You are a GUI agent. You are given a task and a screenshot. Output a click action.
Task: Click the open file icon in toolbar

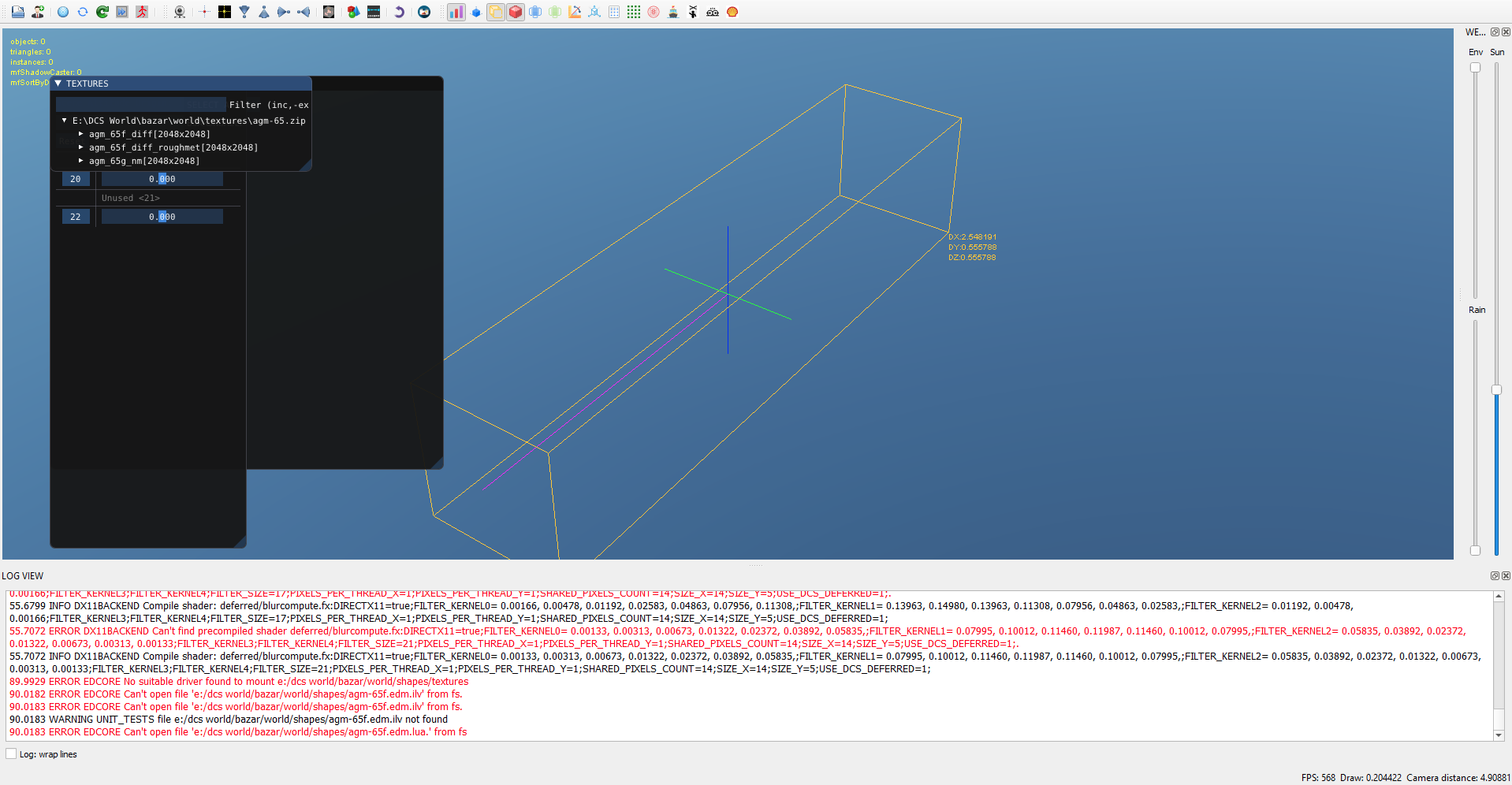17,12
